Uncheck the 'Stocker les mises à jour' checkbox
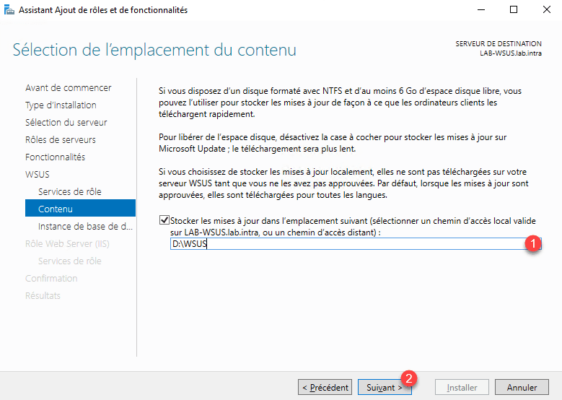This screenshot has height=400, width=562. point(164,220)
